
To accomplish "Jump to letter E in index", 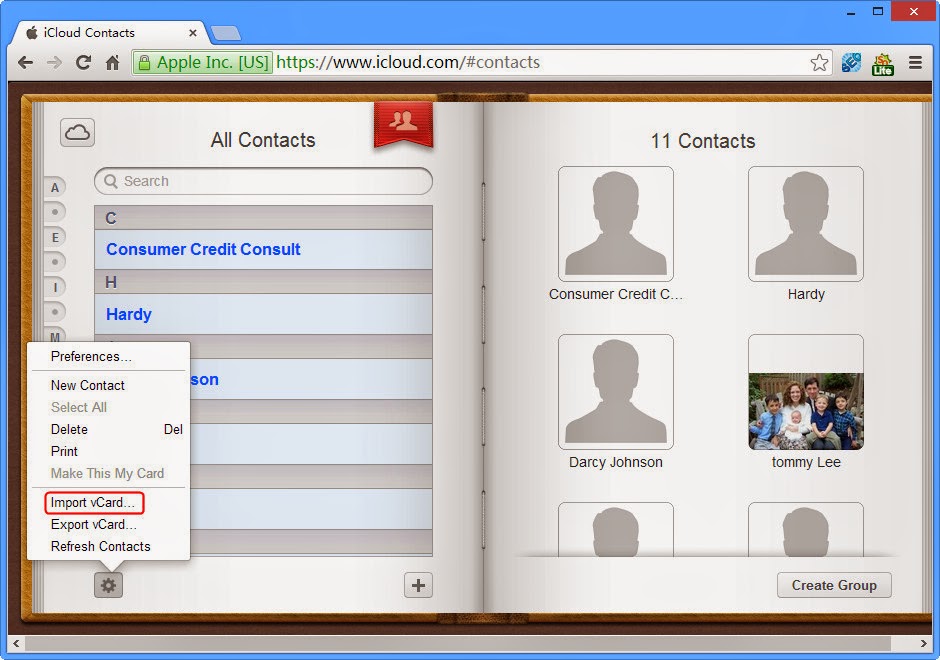I will point(55,237).
